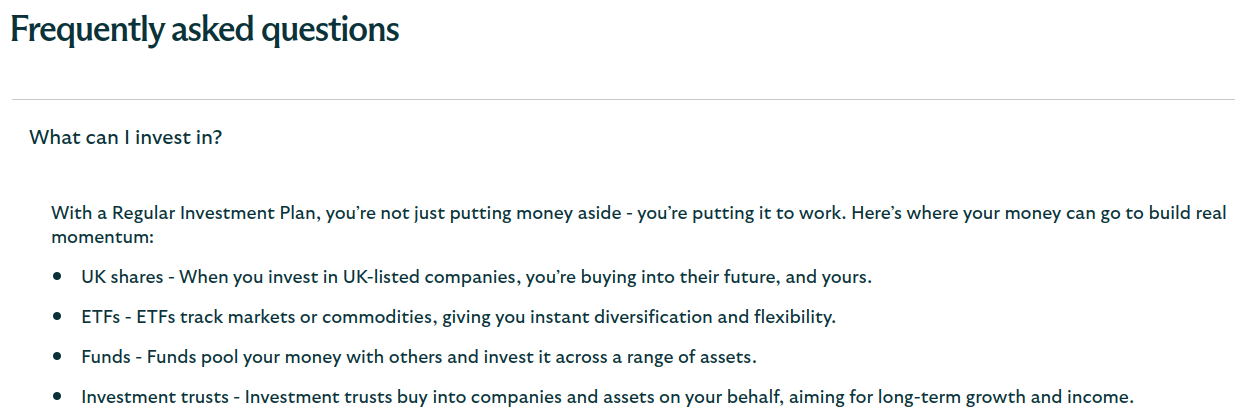Screen dimensions: 1235x420
Task: Collapse the "What can I invest in?" question
Action: [x=126, y=137]
